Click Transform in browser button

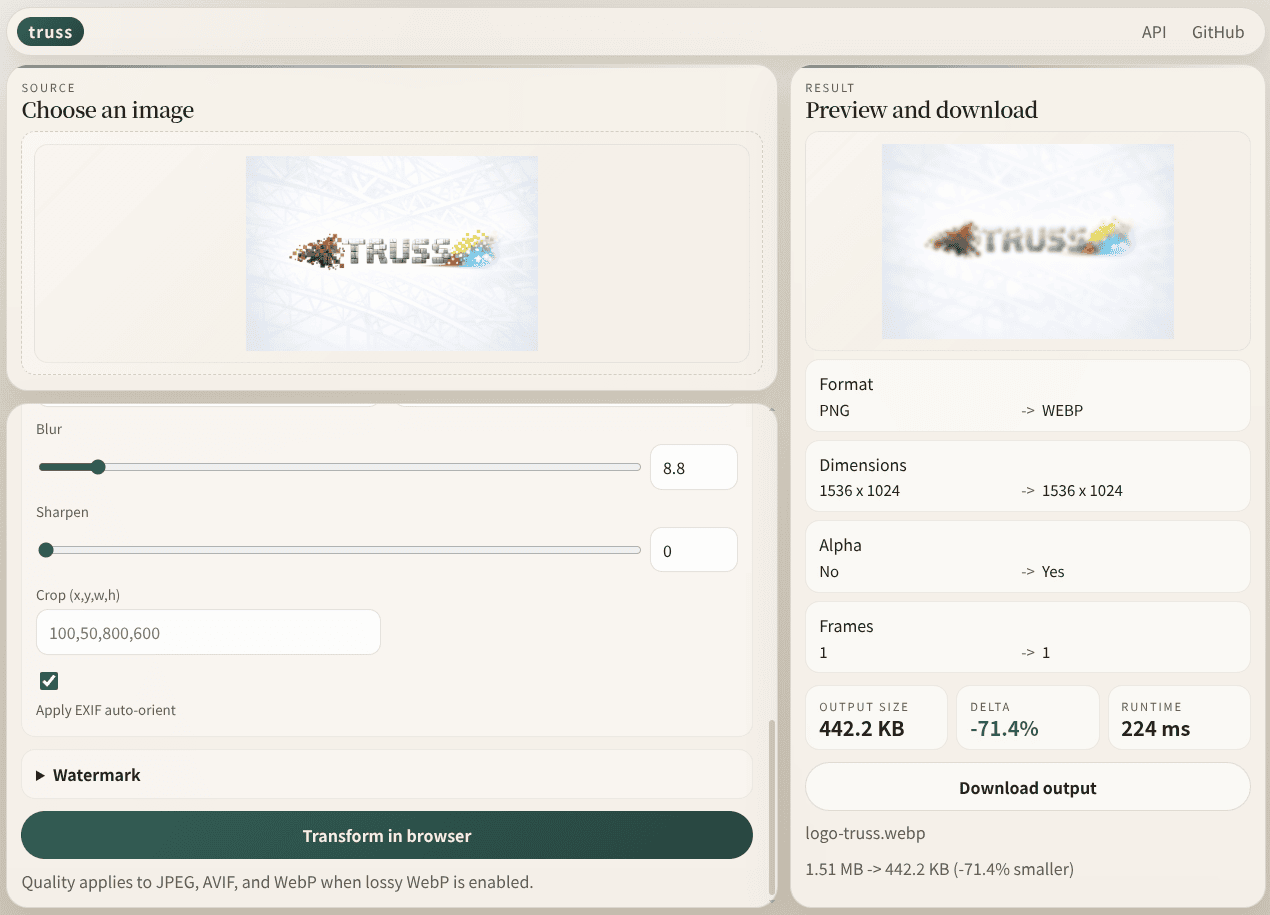(x=386, y=835)
